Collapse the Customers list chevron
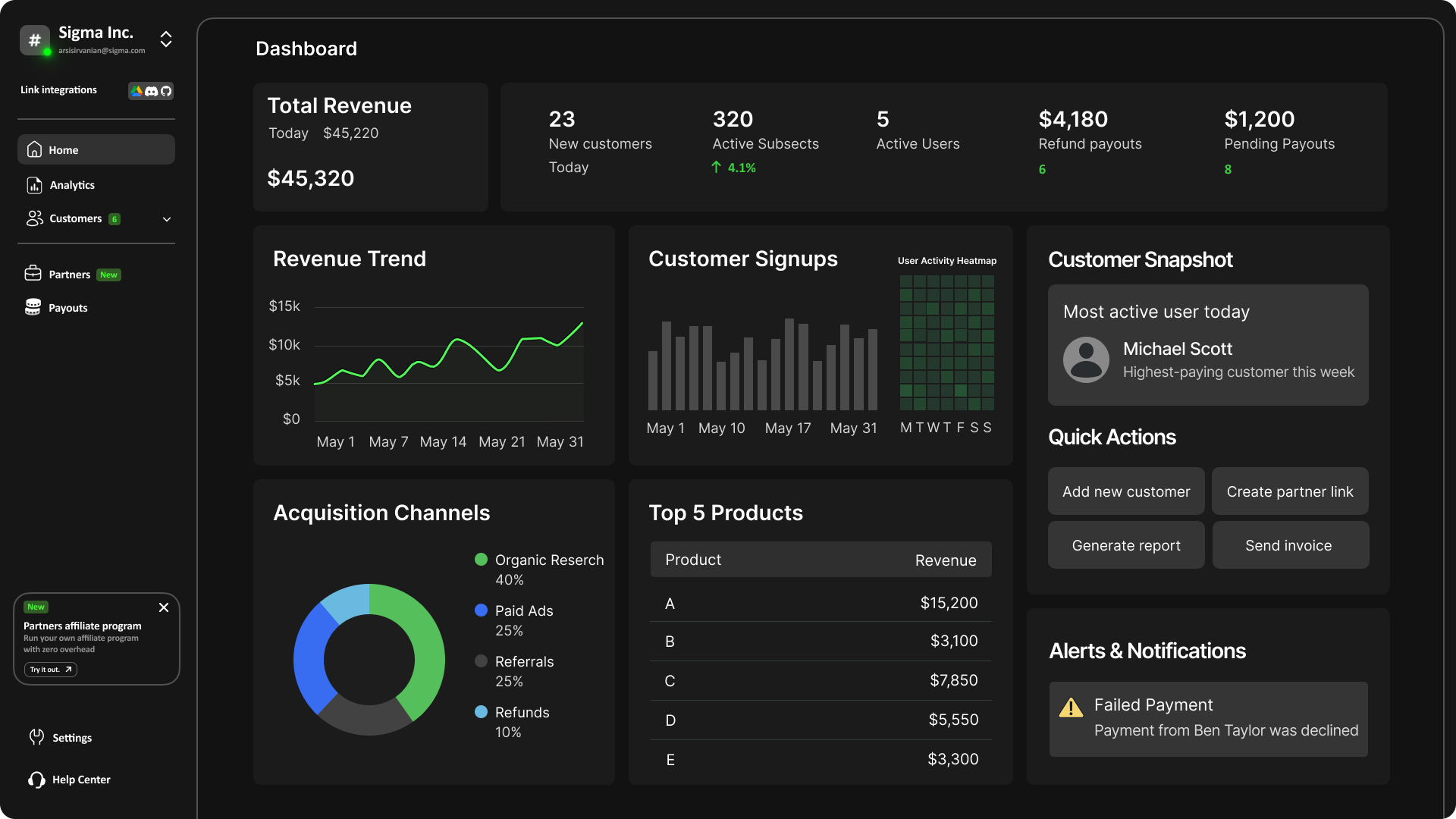The height and width of the screenshot is (819, 1456). coord(166,218)
